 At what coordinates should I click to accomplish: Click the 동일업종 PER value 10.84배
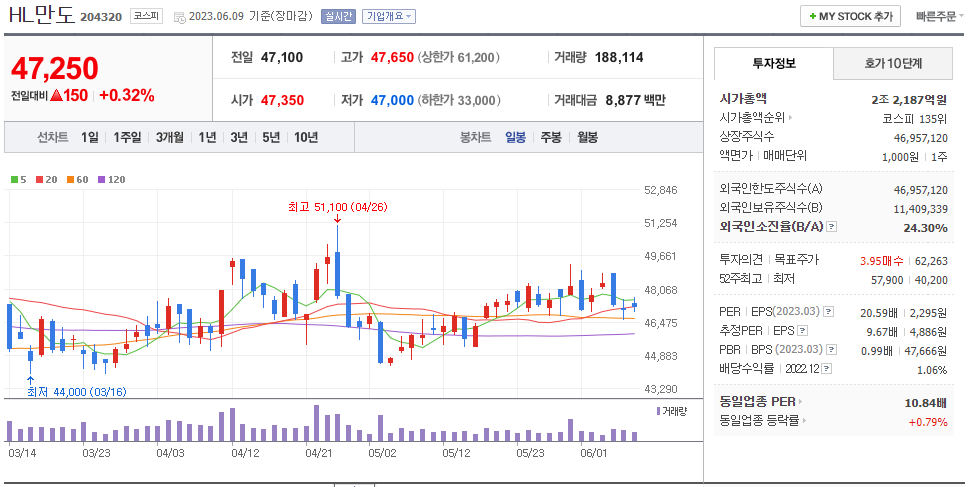(x=926, y=403)
